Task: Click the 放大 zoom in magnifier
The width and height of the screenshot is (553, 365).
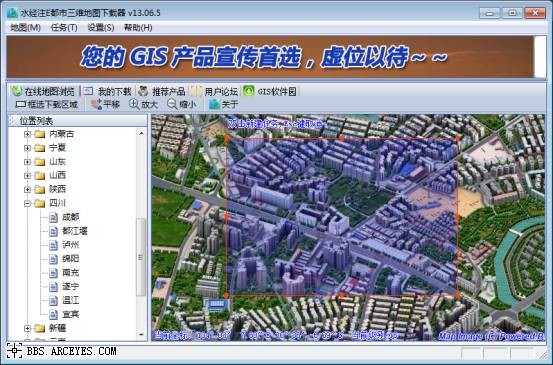Action: click(134, 104)
